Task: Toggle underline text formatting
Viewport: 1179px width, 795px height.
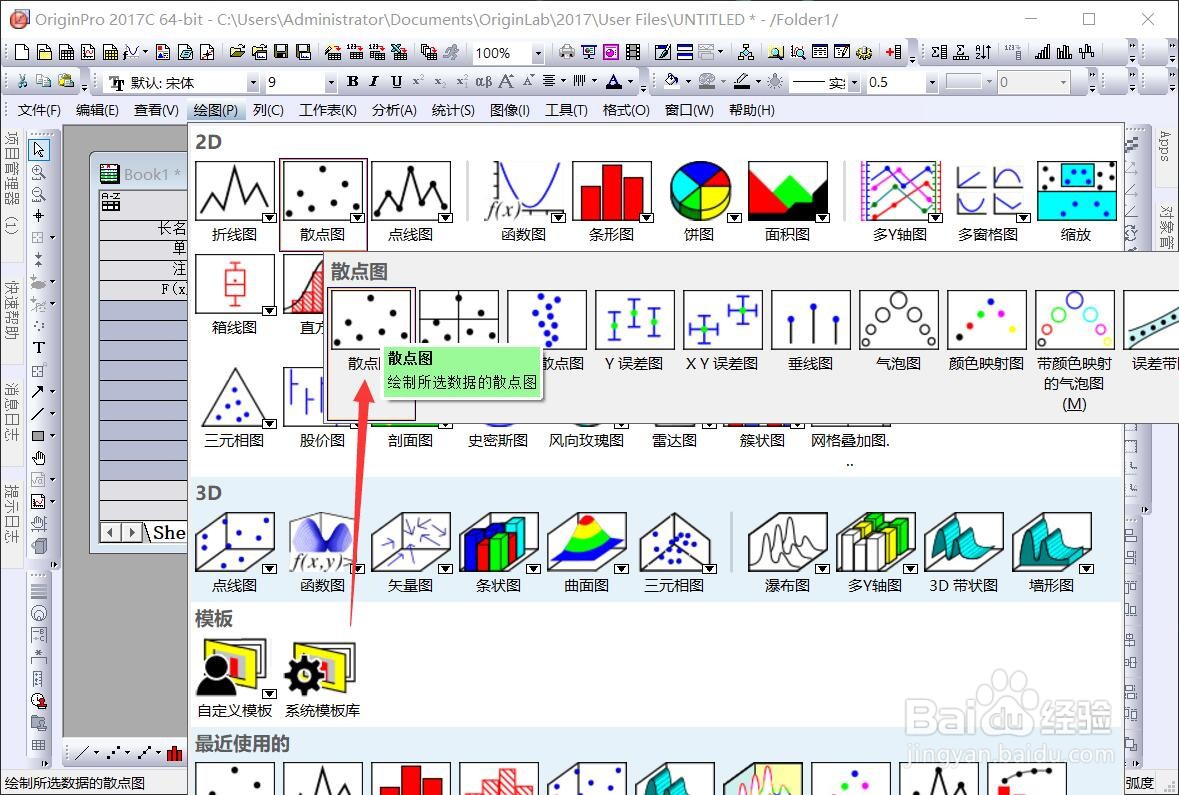Action: point(396,82)
